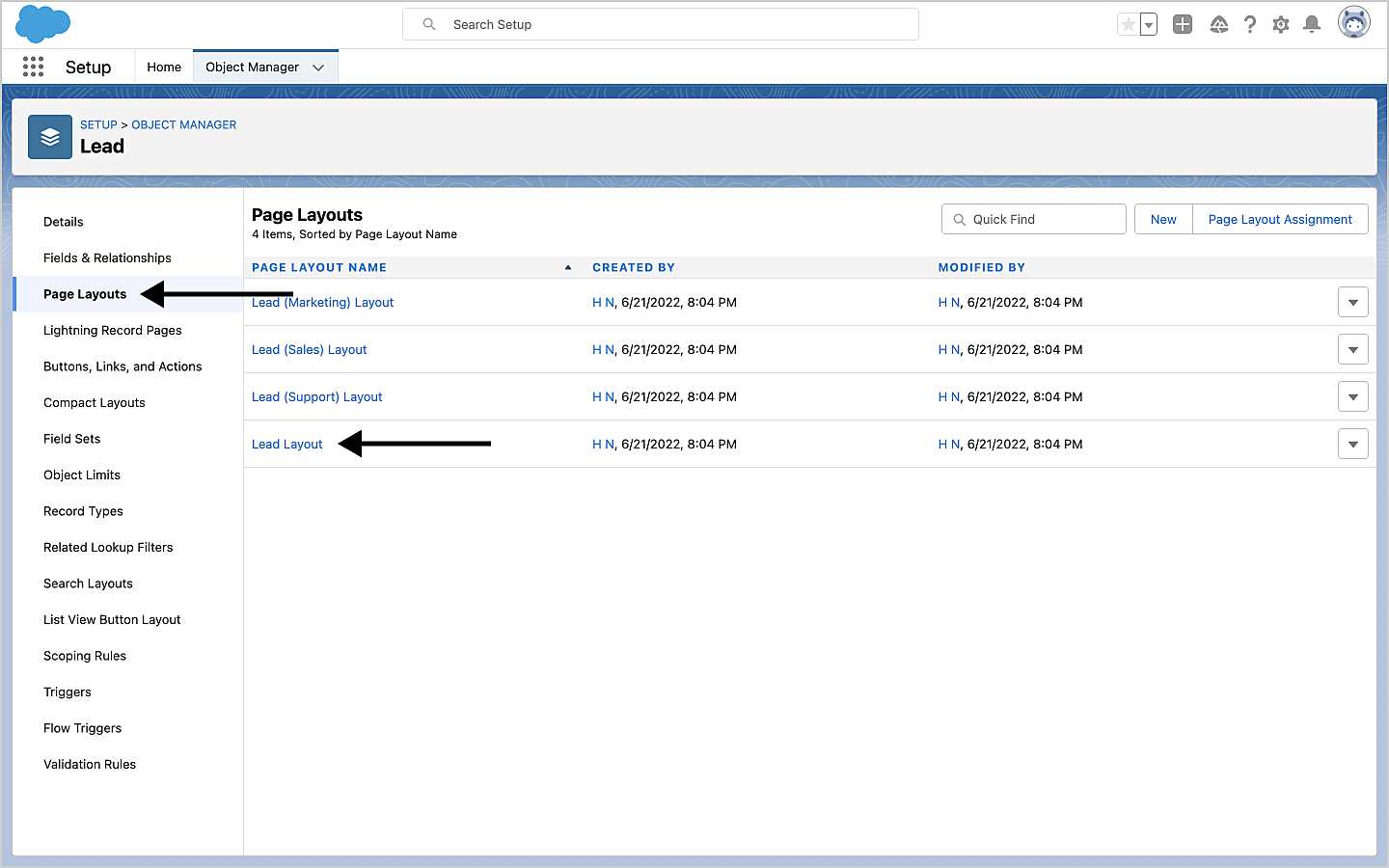The image size is (1389, 868).
Task: Open the Notifications bell icon
Action: pyautogui.click(x=1312, y=25)
